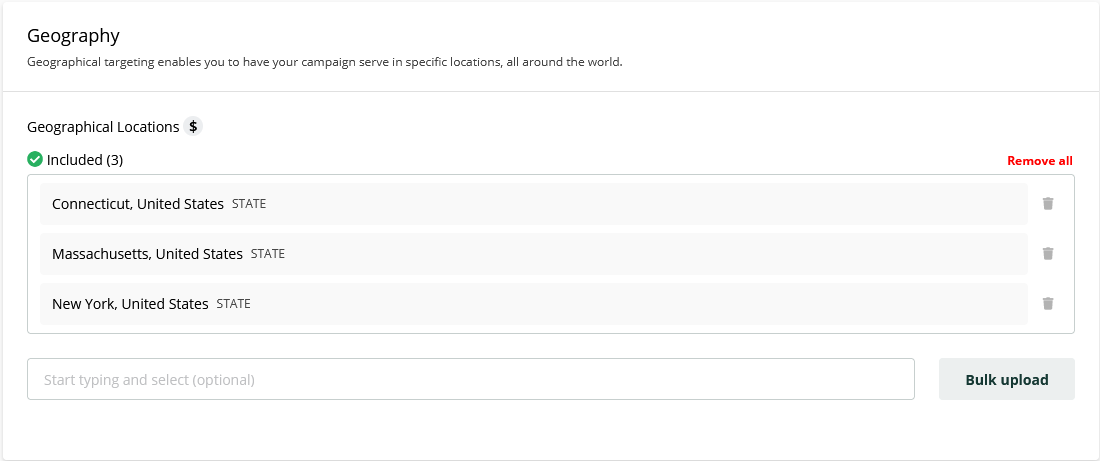Click the STATE tag next to Connecticut
Viewport: 1100px width, 461px height.
point(249,204)
